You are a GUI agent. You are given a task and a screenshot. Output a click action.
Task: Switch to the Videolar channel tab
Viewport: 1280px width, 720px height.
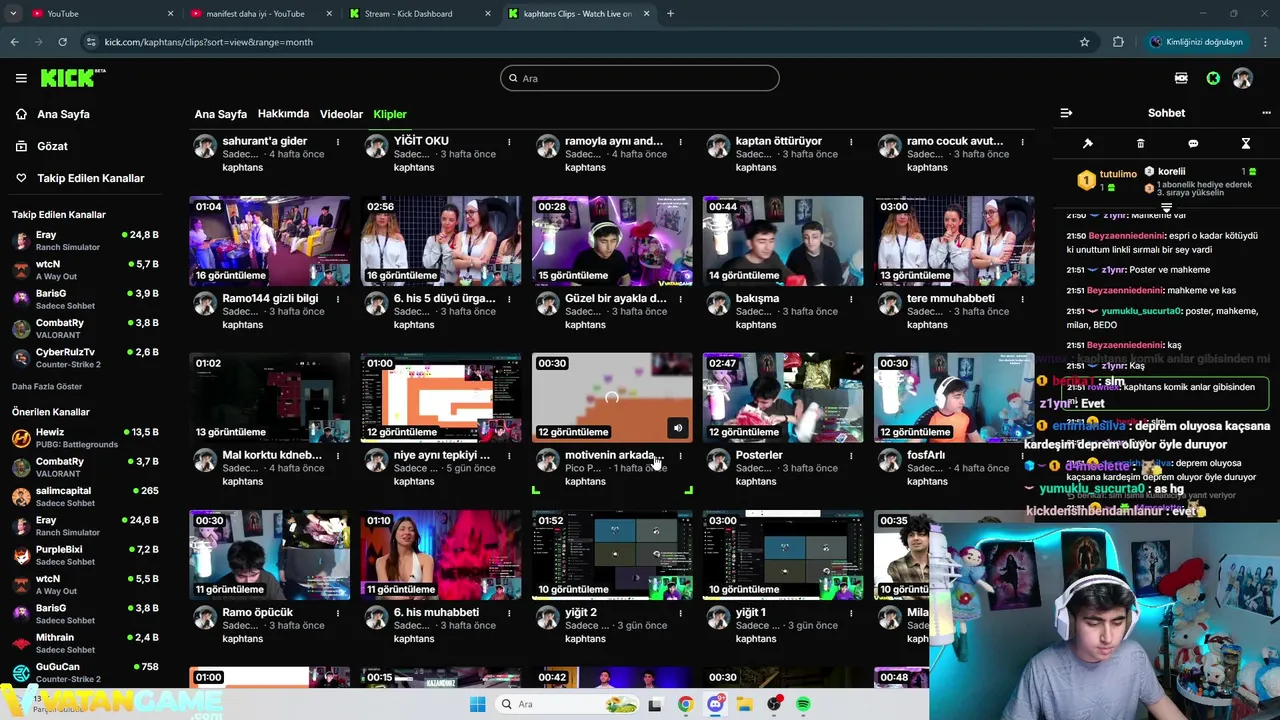(x=341, y=114)
